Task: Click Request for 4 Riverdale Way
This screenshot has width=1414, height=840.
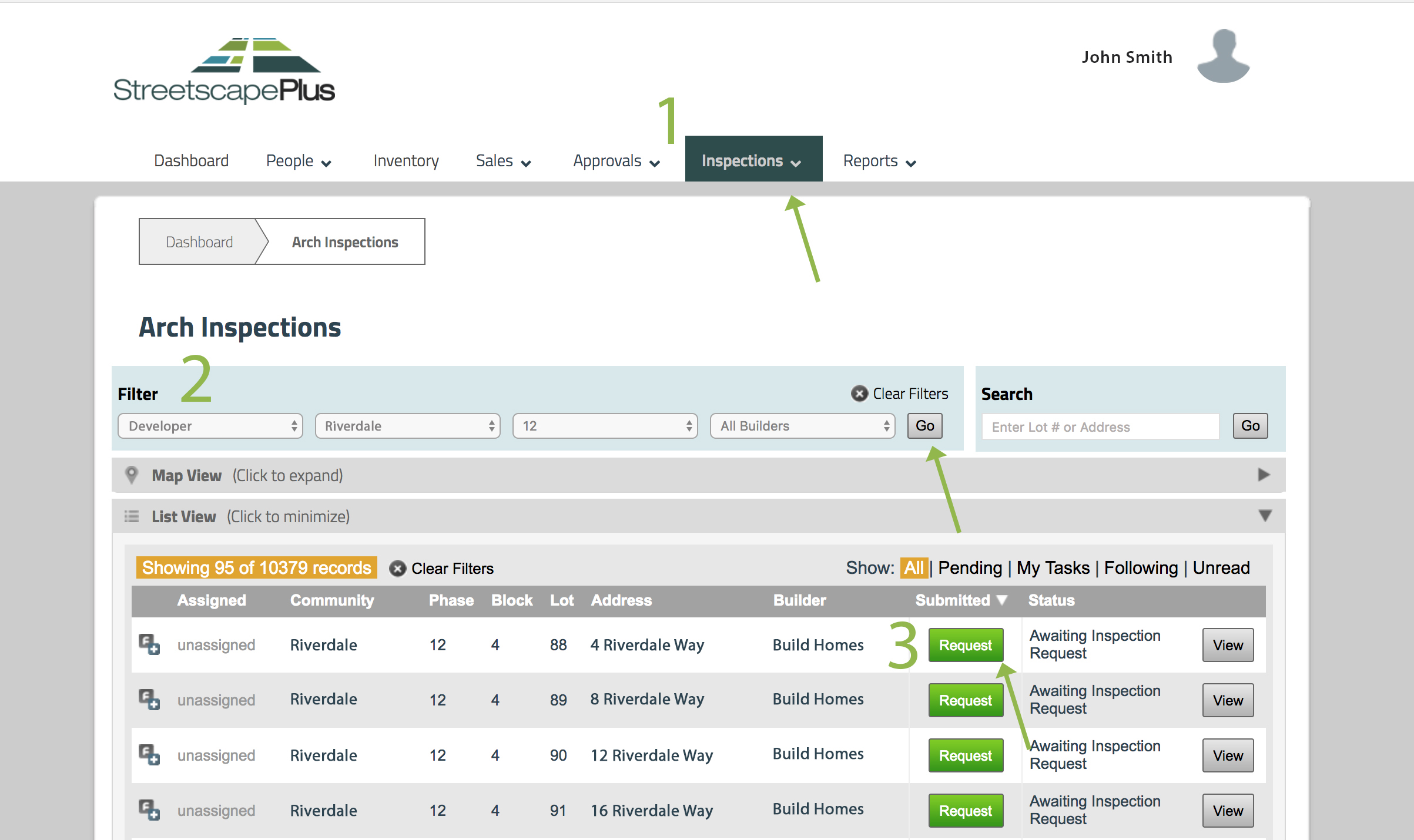Action: coord(966,645)
